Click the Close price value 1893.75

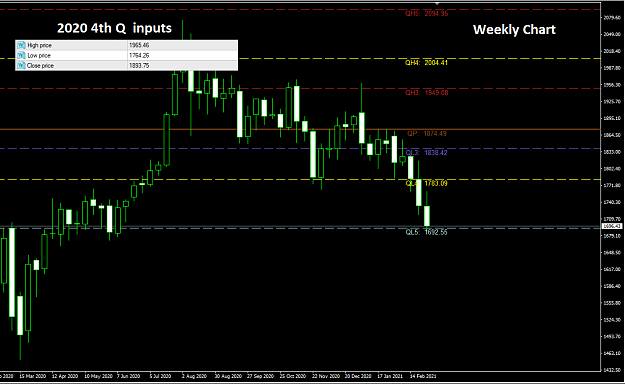139,65
